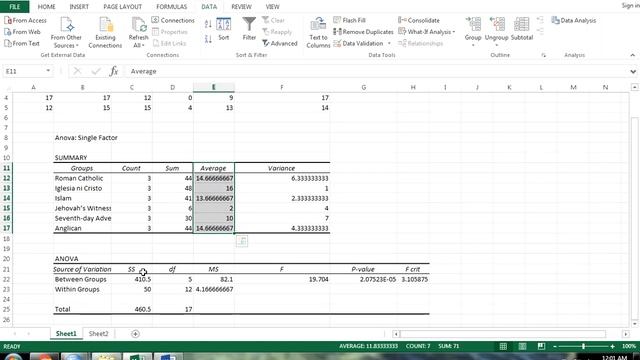Open the Sort dialog
Viewport: 640px width, 360px height.
pyautogui.click(x=224, y=29)
